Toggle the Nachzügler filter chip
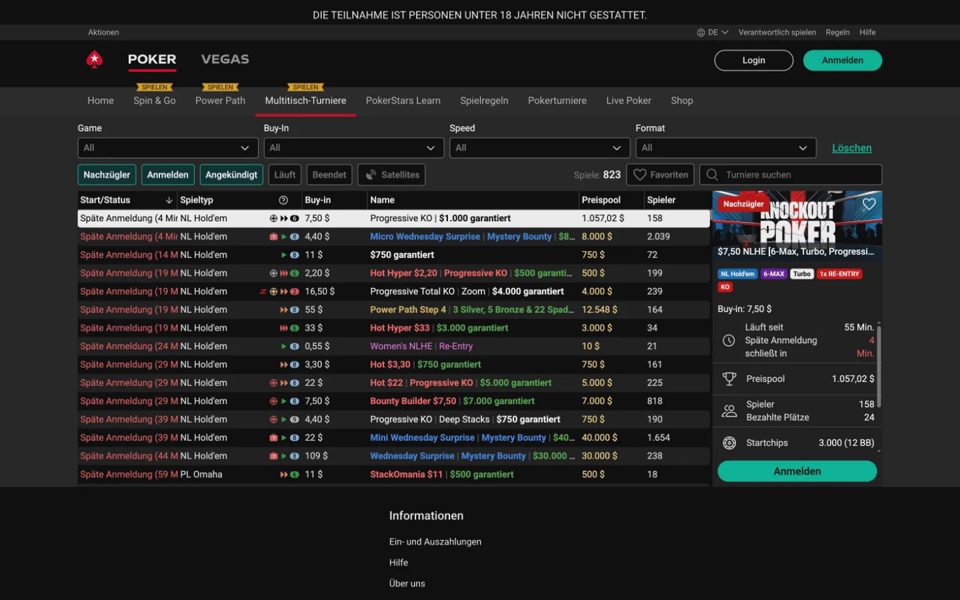The image size is (960, 600). coord(107,174)
